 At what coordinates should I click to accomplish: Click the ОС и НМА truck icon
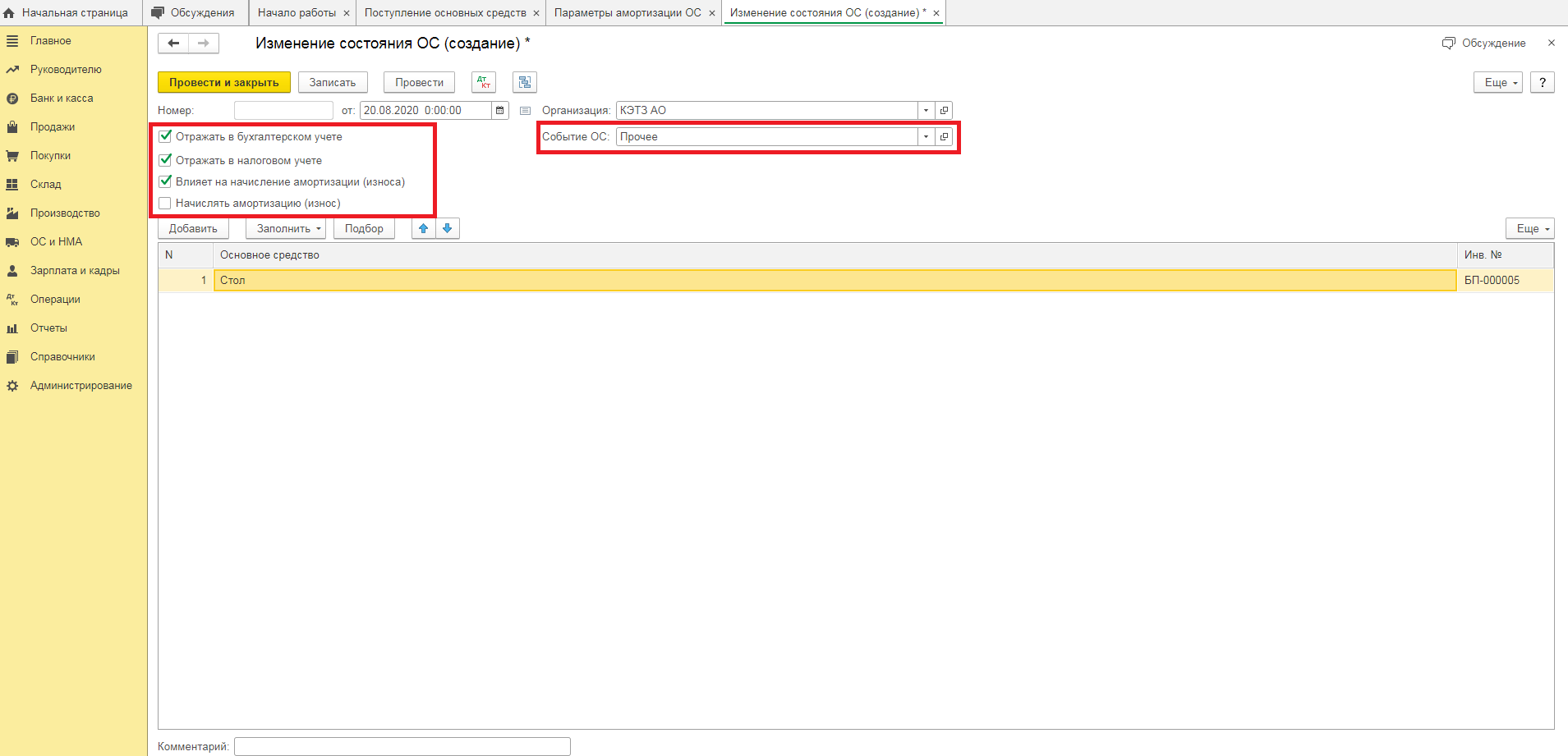[12, 242]
